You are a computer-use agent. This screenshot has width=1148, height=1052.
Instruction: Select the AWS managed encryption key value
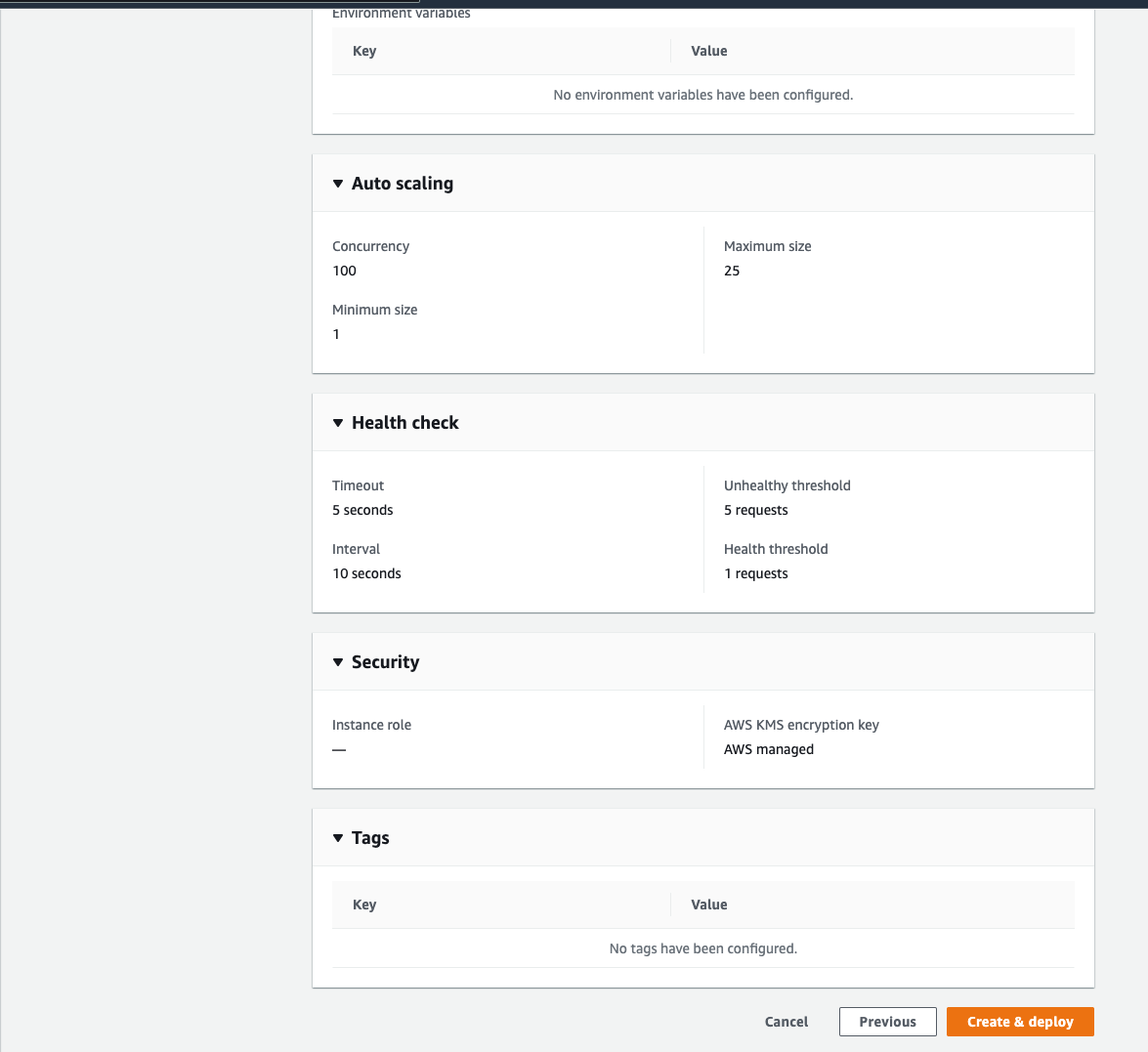pyautogui.click(x=768, y=749)
